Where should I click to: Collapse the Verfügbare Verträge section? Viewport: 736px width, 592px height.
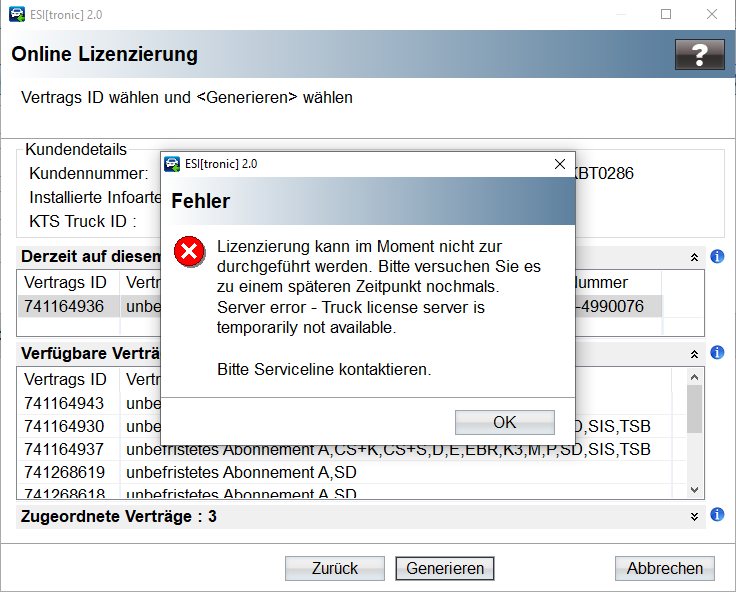click(695, 354)
